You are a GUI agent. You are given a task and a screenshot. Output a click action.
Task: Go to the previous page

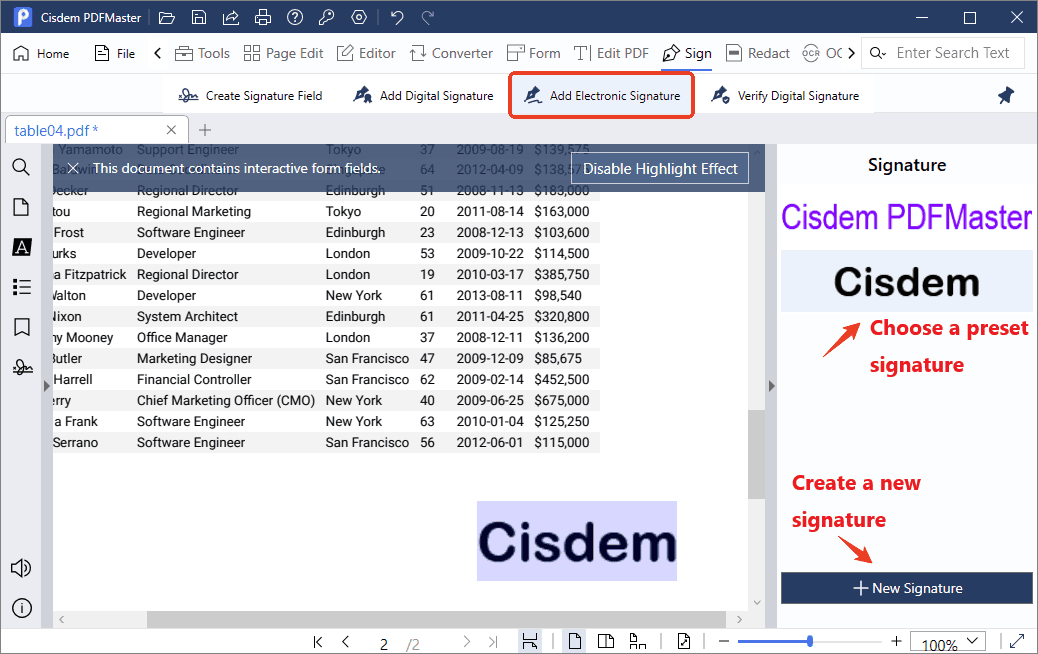346,641
